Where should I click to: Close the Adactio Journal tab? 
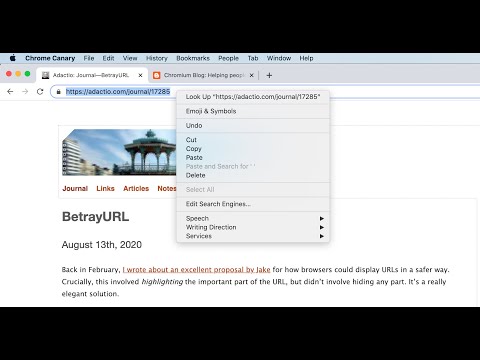140,75
